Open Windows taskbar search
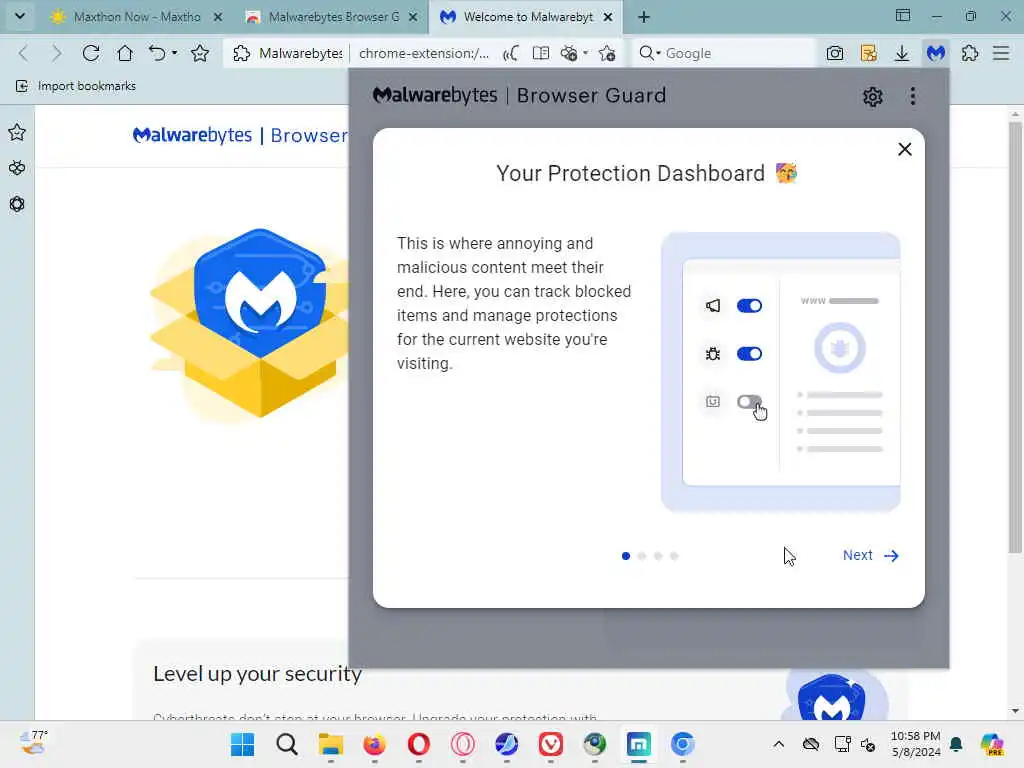This screenshot has width=1024, height=768. pos(287,744)
